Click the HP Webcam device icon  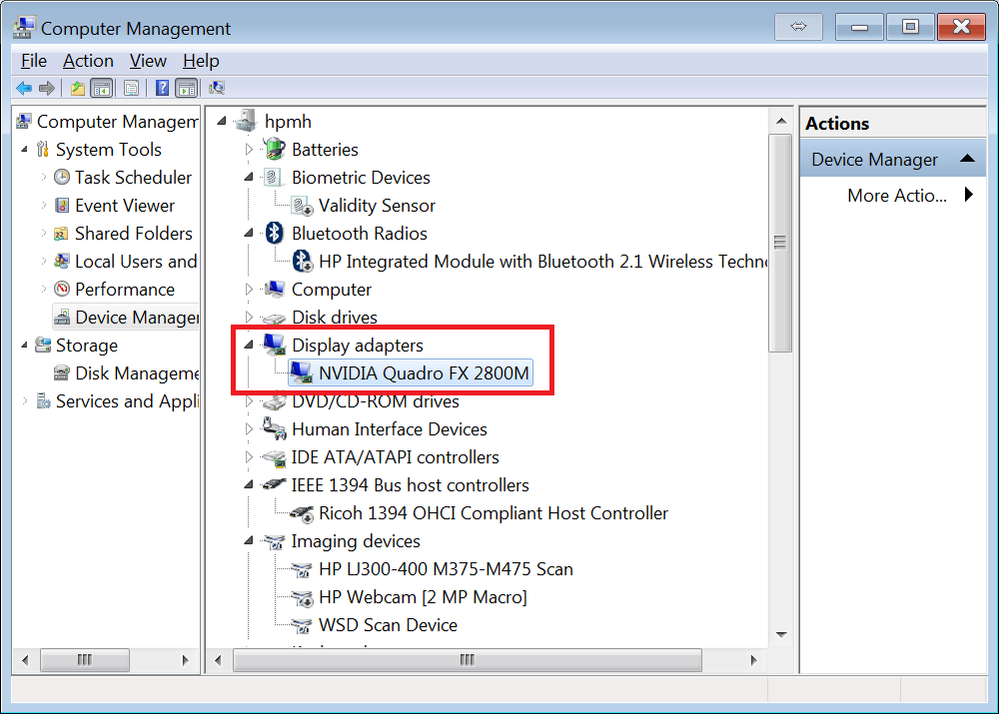click(302, 597)
